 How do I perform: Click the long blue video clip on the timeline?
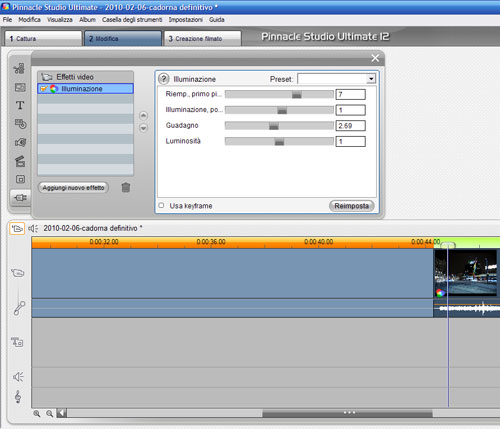coord(232,273)
